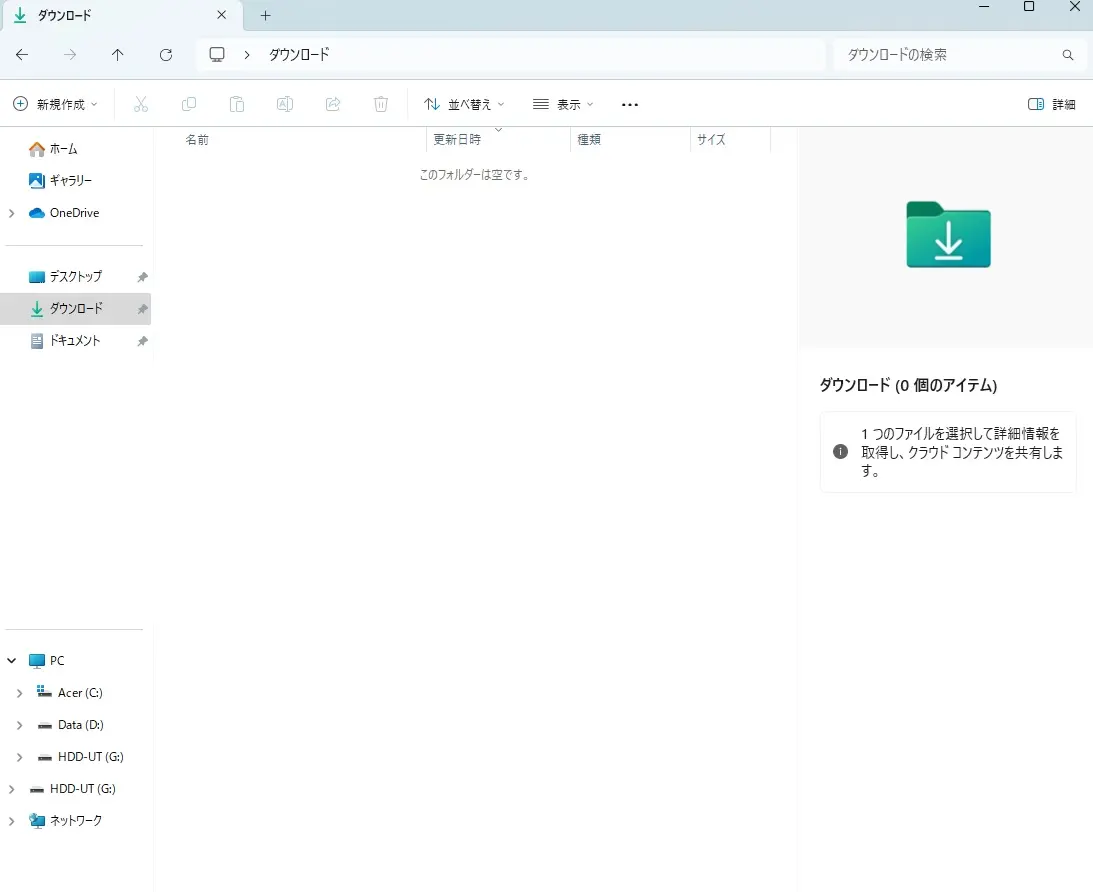Click the Paste clipboard icon
Image resolution: width=1093 pixels, height=892 pixels.
pyautogui.click(x=237, y=105)
